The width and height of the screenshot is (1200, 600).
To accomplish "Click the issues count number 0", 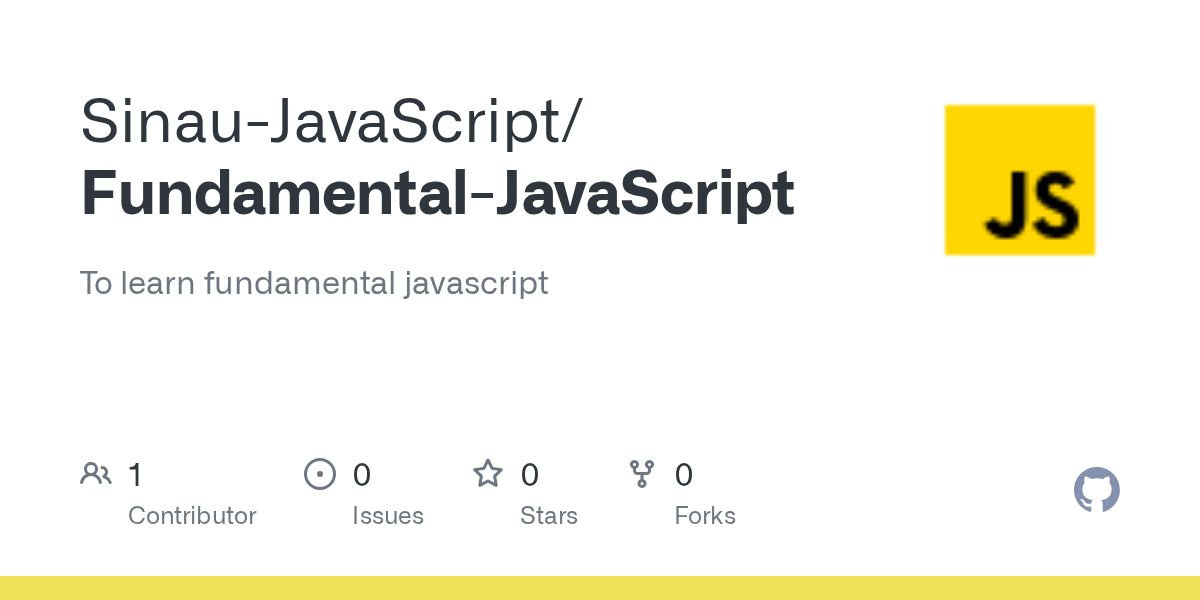I will pos(362,475).
